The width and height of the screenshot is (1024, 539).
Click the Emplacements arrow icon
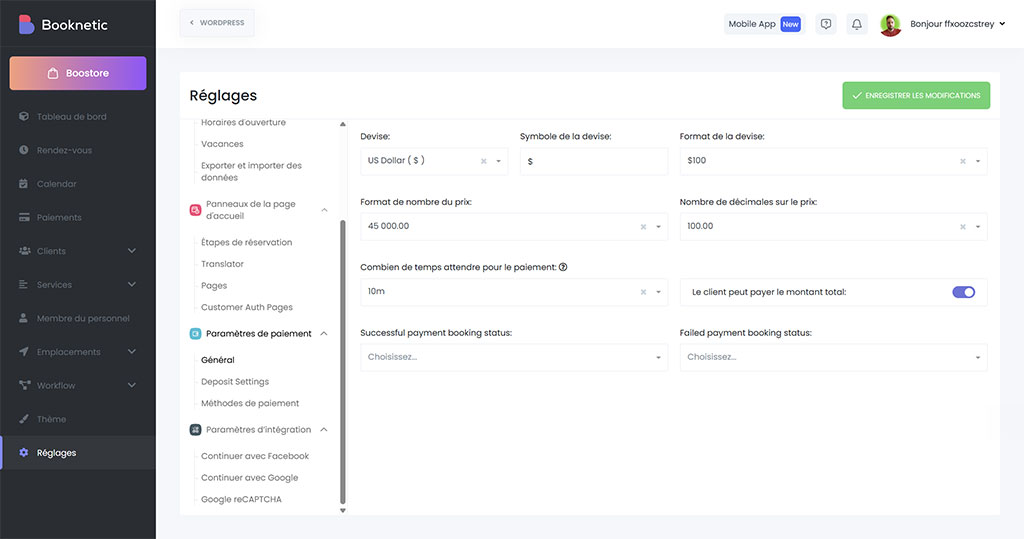coord(24,351)
